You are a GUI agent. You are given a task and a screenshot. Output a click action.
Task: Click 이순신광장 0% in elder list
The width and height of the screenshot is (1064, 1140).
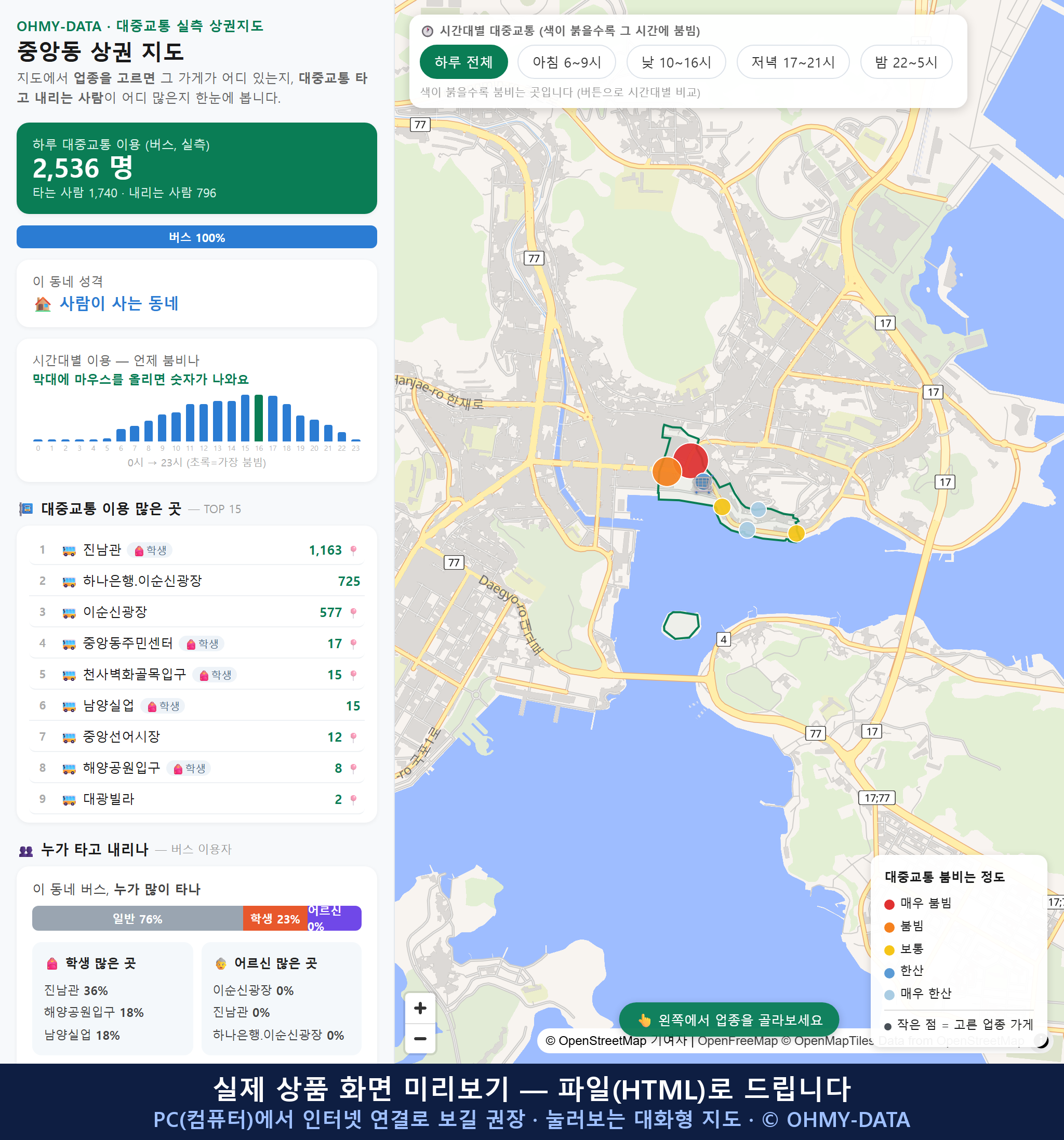click(253, 991)
